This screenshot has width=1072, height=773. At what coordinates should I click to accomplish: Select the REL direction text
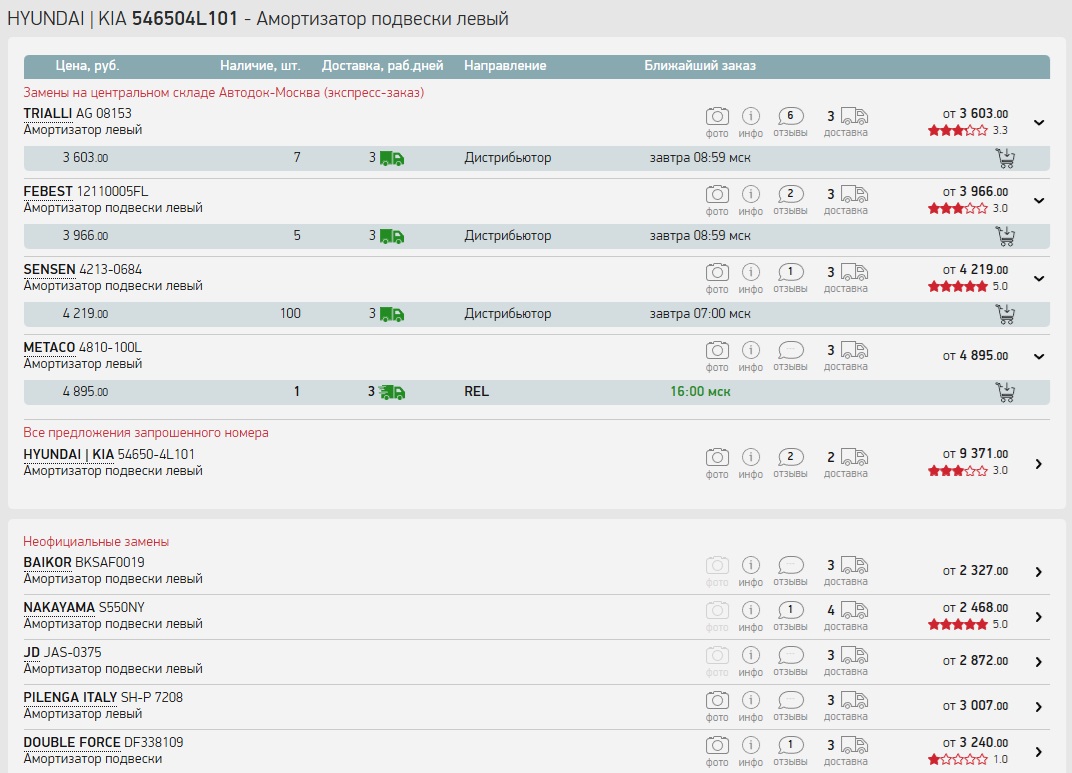pos(477,392)
